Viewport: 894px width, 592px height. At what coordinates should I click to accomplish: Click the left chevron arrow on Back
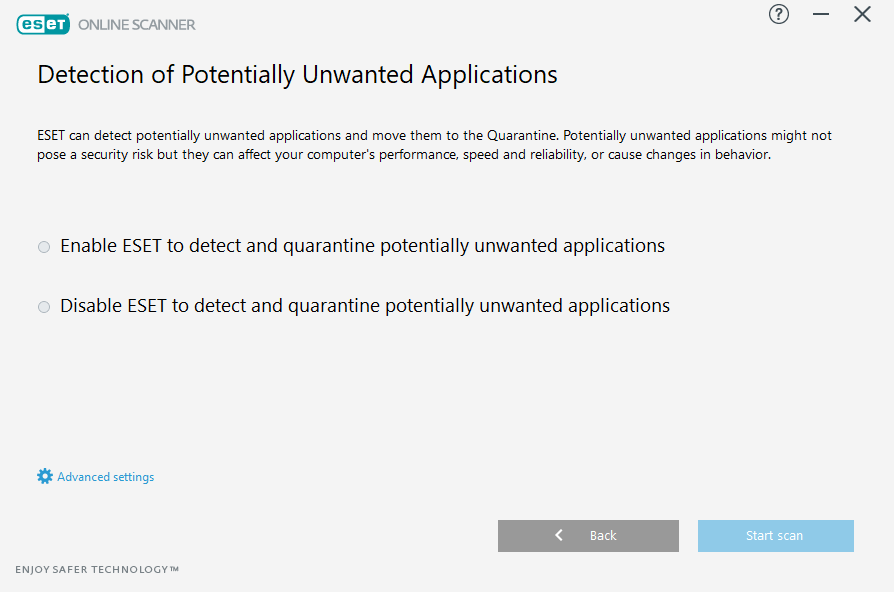coord(559,535)
